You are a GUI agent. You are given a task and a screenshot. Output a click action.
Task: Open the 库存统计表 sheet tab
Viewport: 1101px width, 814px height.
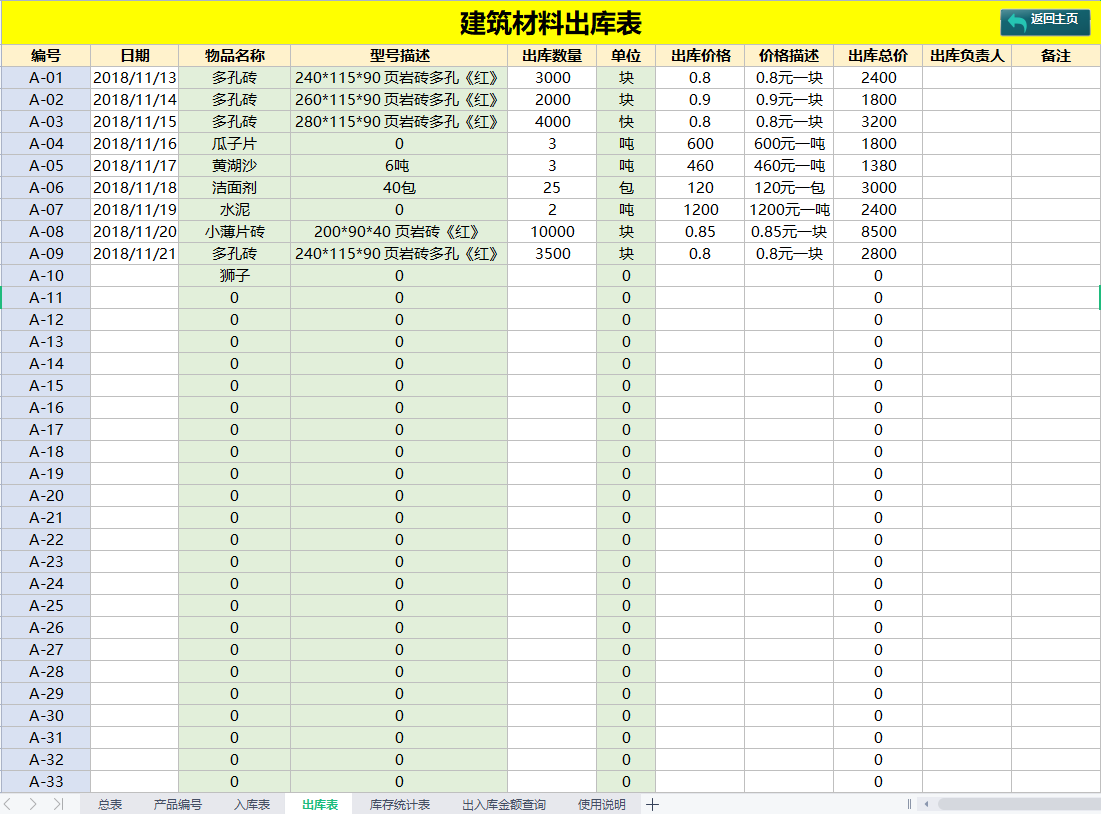[404, 803]
